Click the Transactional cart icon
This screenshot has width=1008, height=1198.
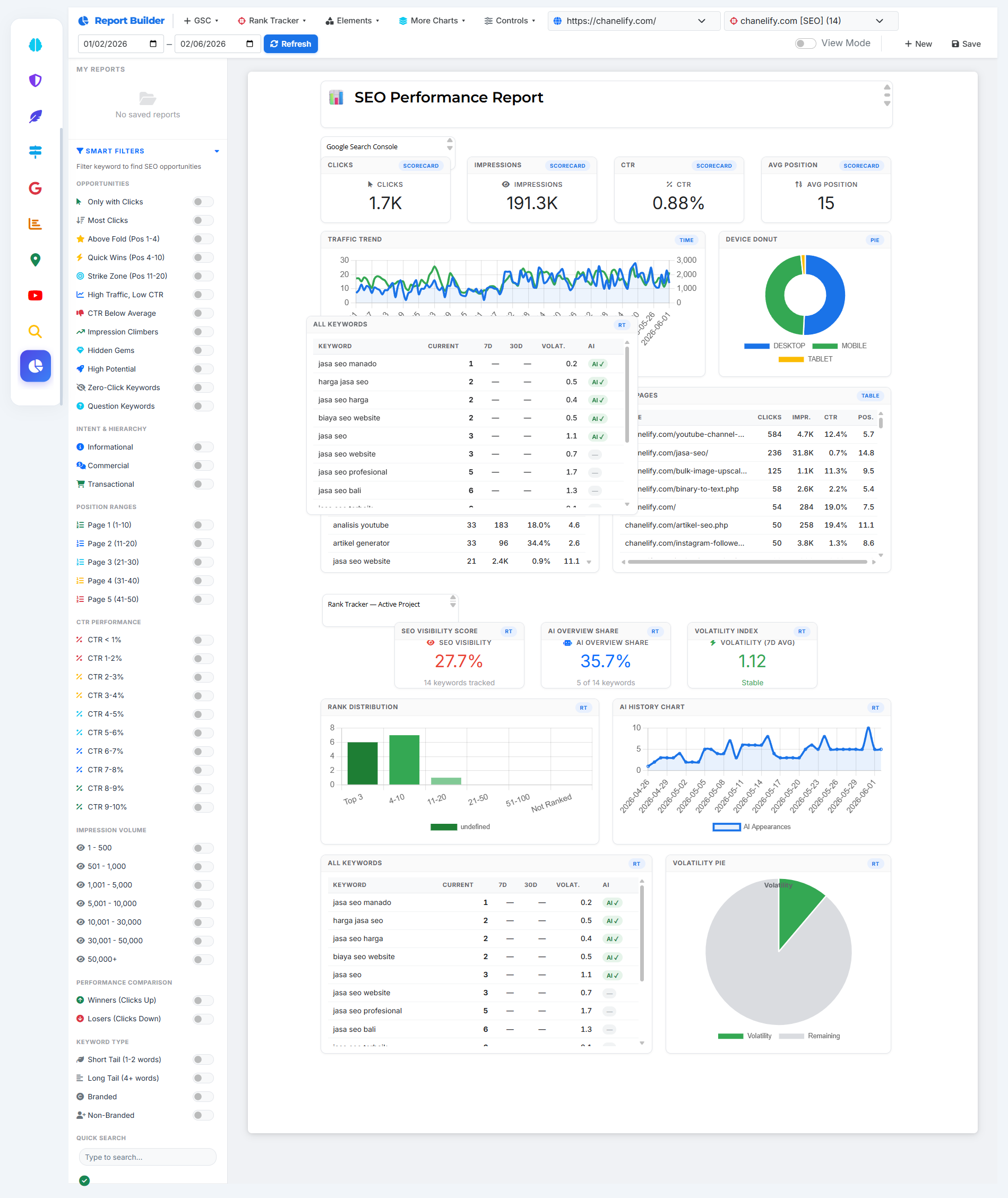point(80,484)
